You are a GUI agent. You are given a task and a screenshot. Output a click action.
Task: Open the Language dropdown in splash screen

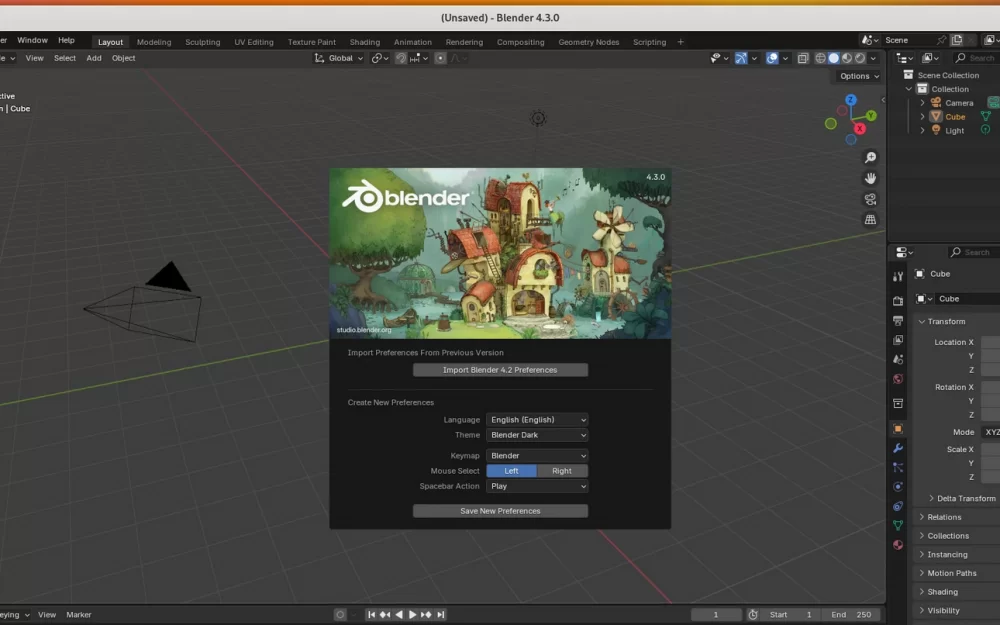537,420
